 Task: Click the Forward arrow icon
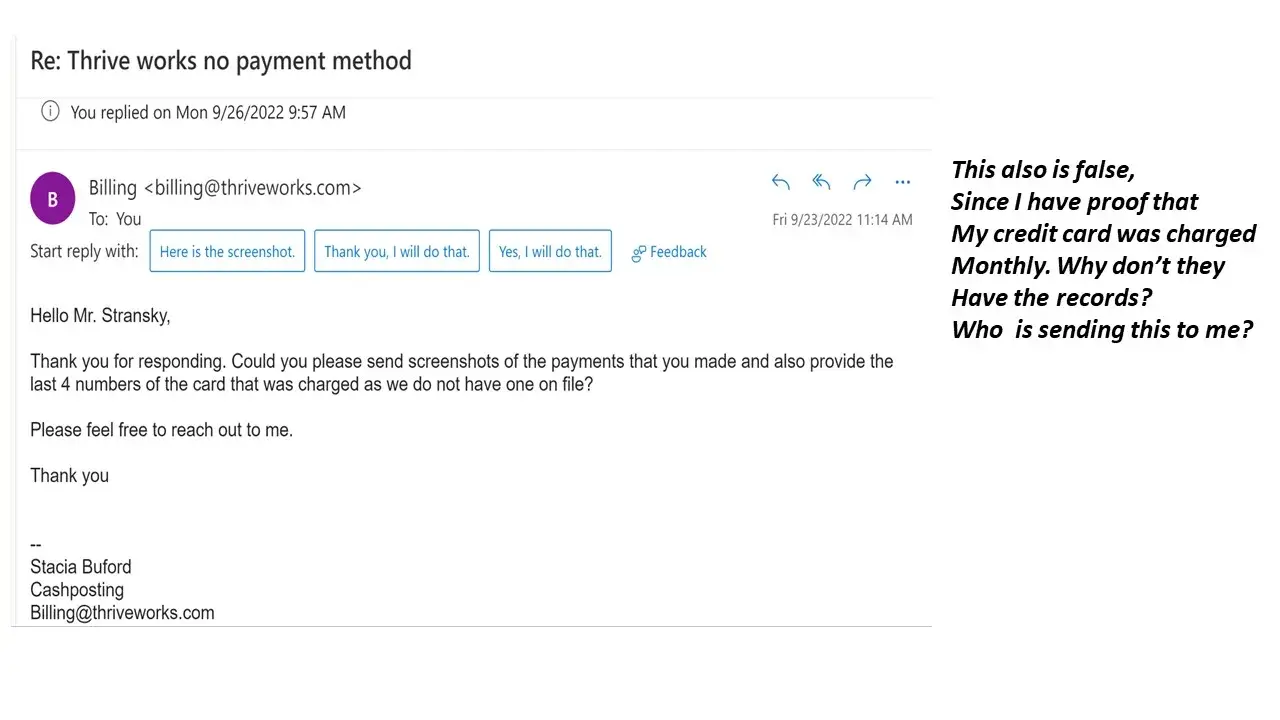pyautogui.click(x=862, y=182)
